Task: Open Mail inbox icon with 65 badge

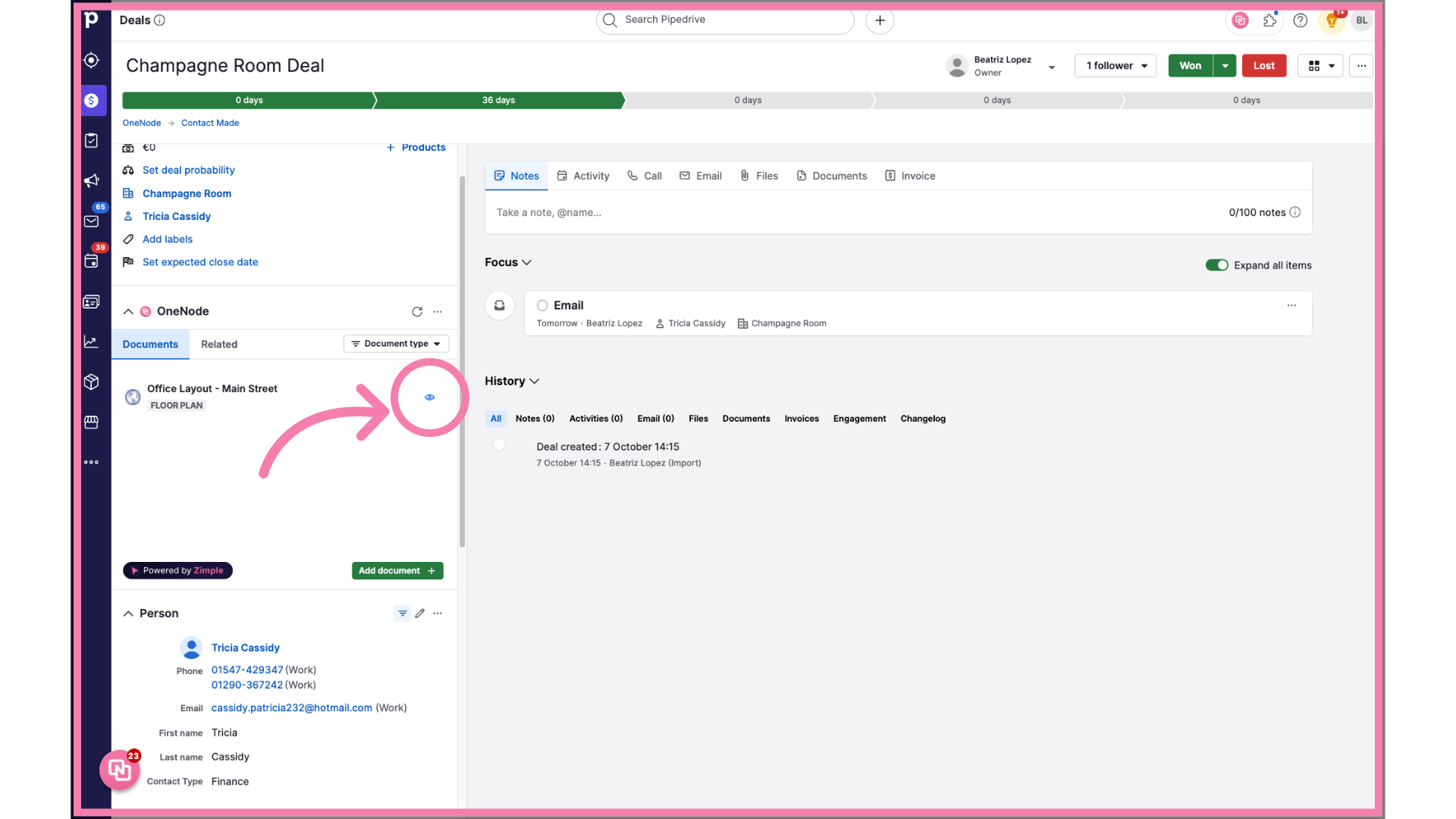Action: point(92,221)
